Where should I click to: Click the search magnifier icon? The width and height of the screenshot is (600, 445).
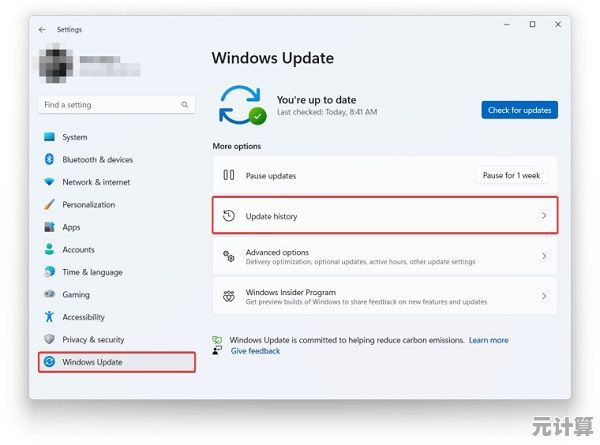point(185,105)
